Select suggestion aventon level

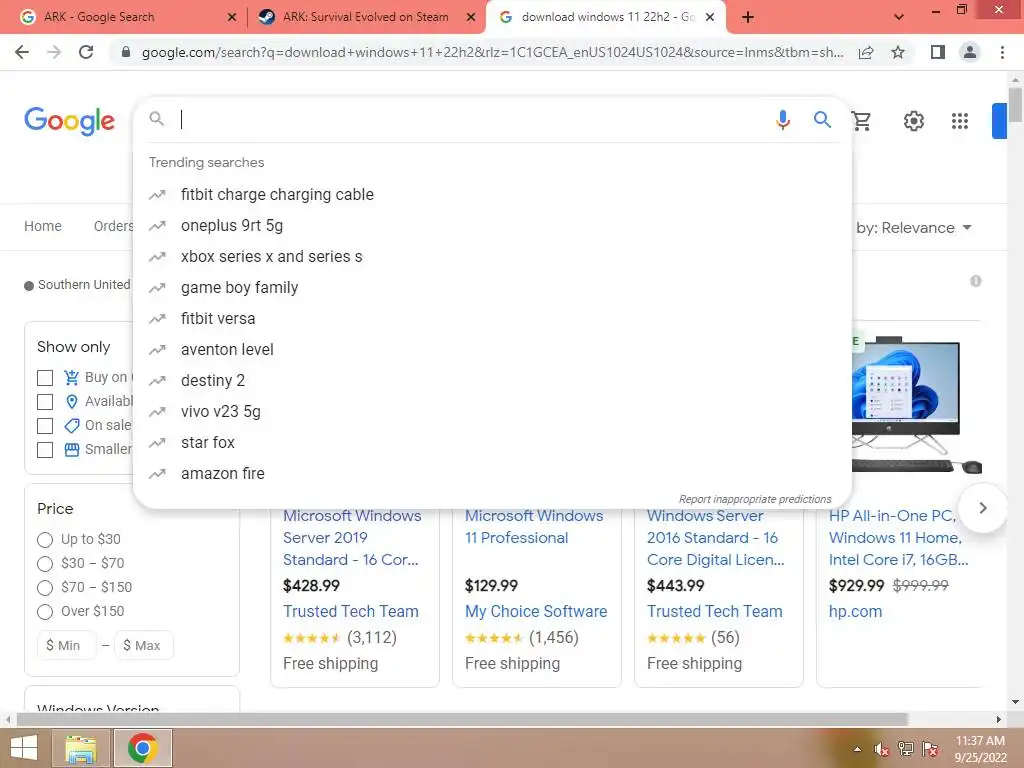(492, 349)
